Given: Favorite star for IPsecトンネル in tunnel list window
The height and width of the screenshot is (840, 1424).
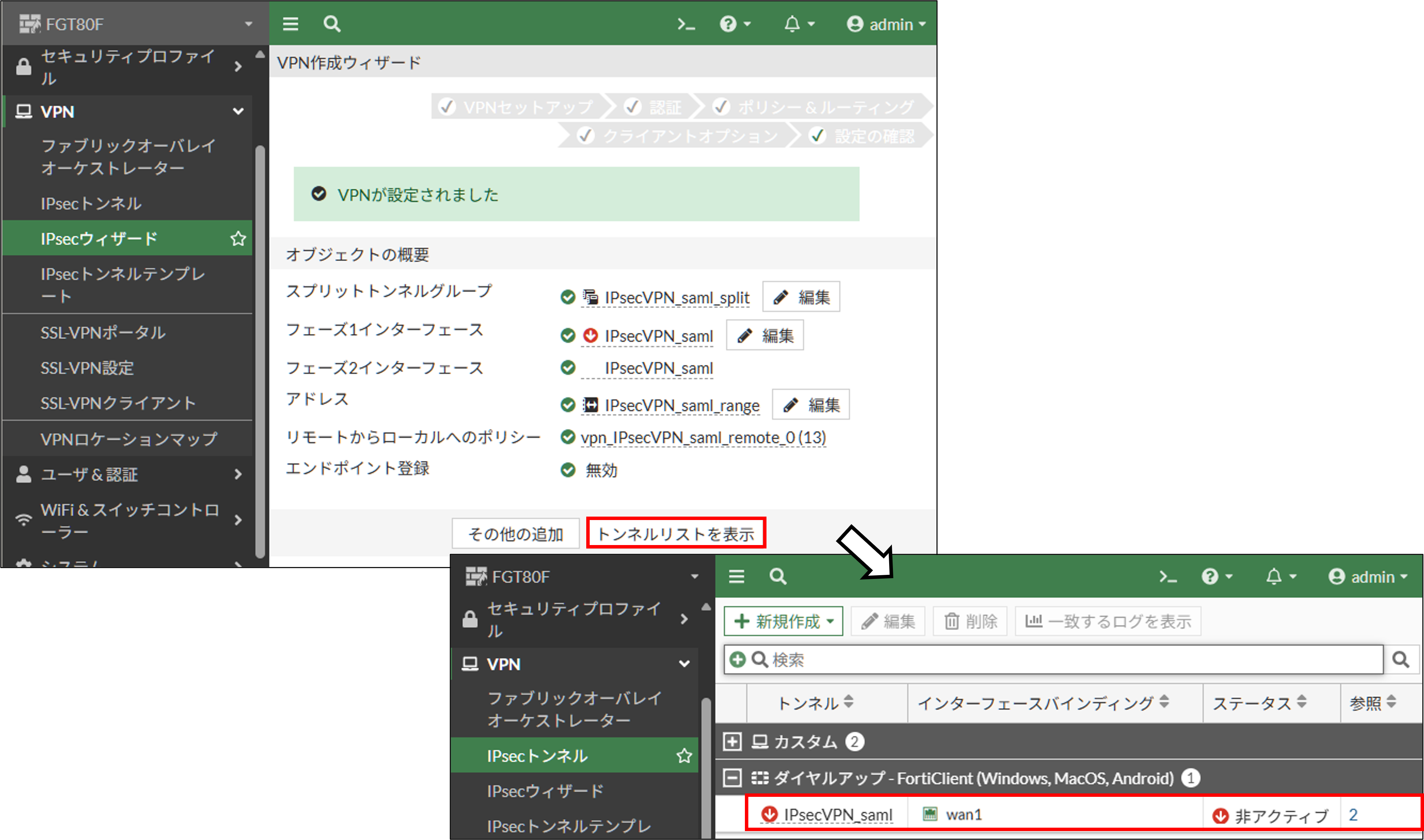Looking at the screenshot, I should point(684,756).
